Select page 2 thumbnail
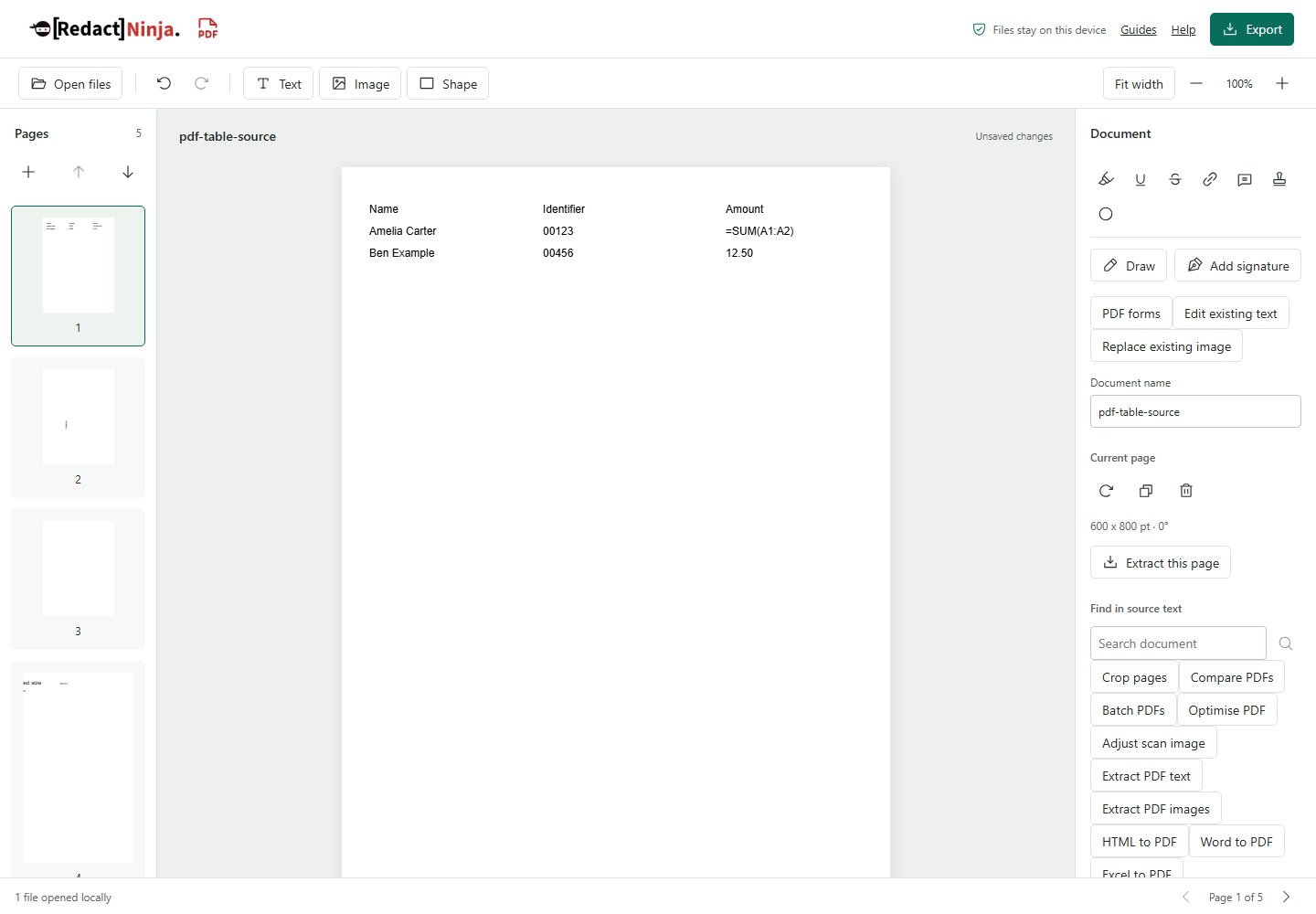The image size is (1316, 914). pos(78,428)
